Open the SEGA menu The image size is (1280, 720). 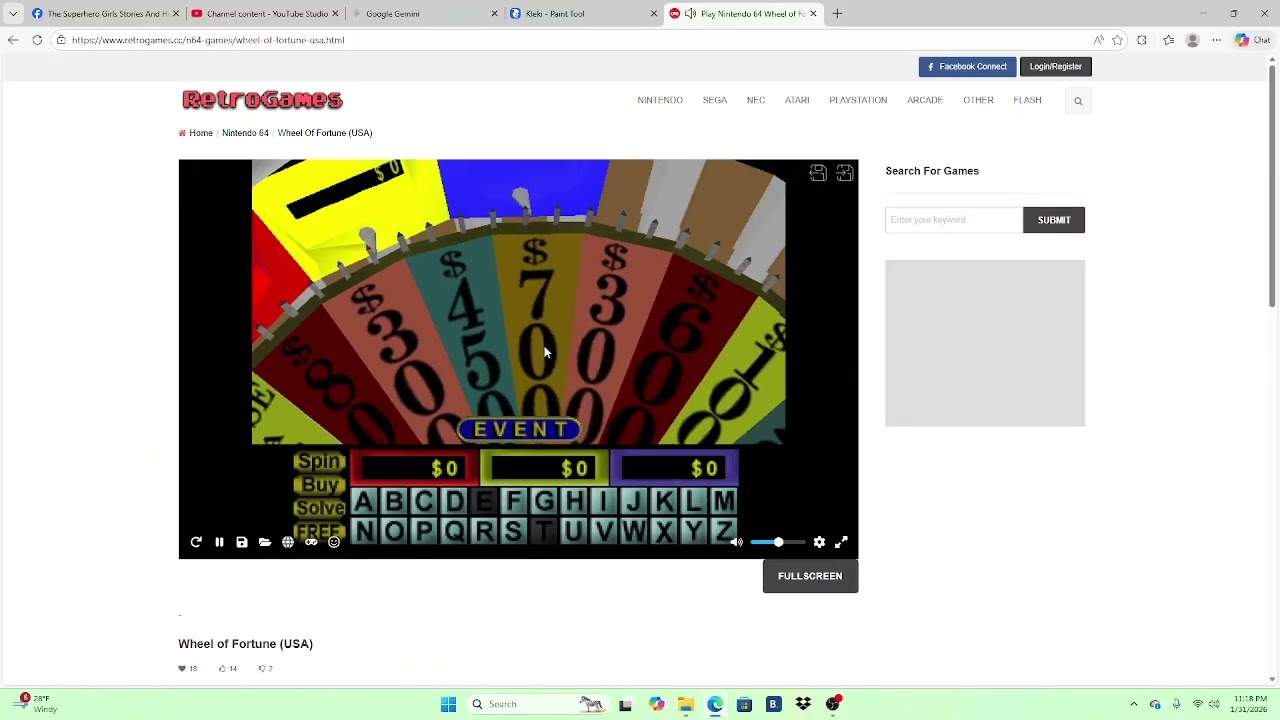714,100
